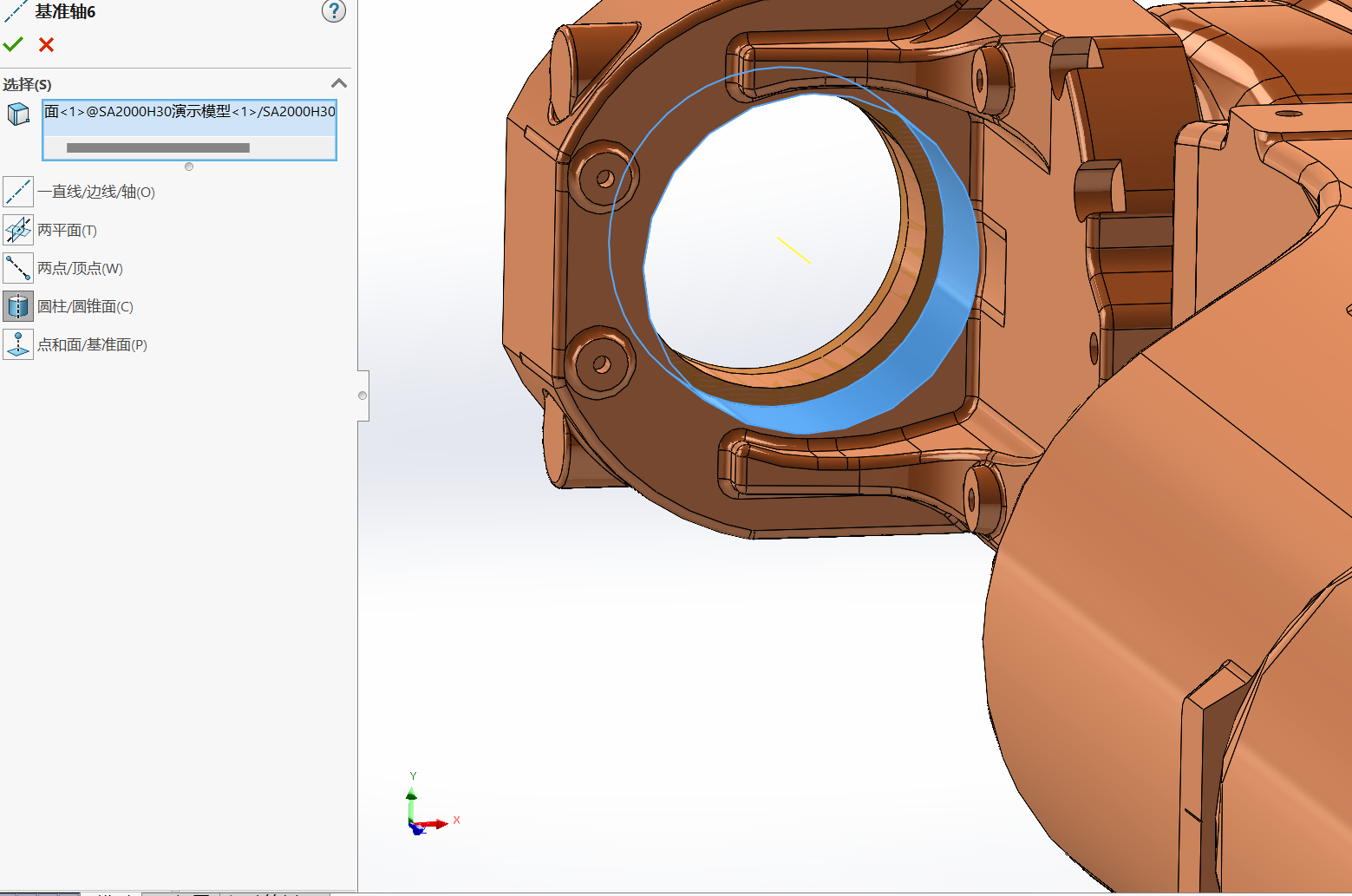Toggle the 圆柱/圆锥面 option button

click(18, 306)
